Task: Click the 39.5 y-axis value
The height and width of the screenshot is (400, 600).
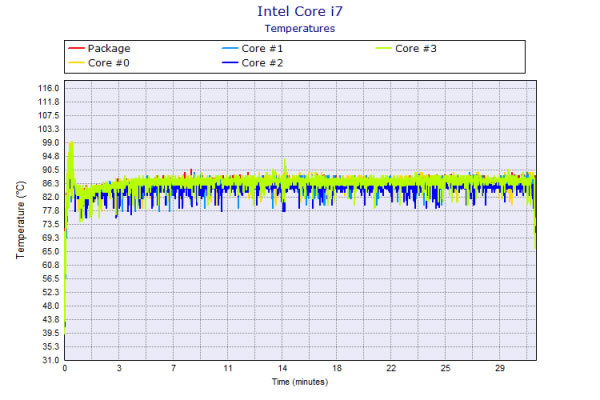Action: [51, 333]
